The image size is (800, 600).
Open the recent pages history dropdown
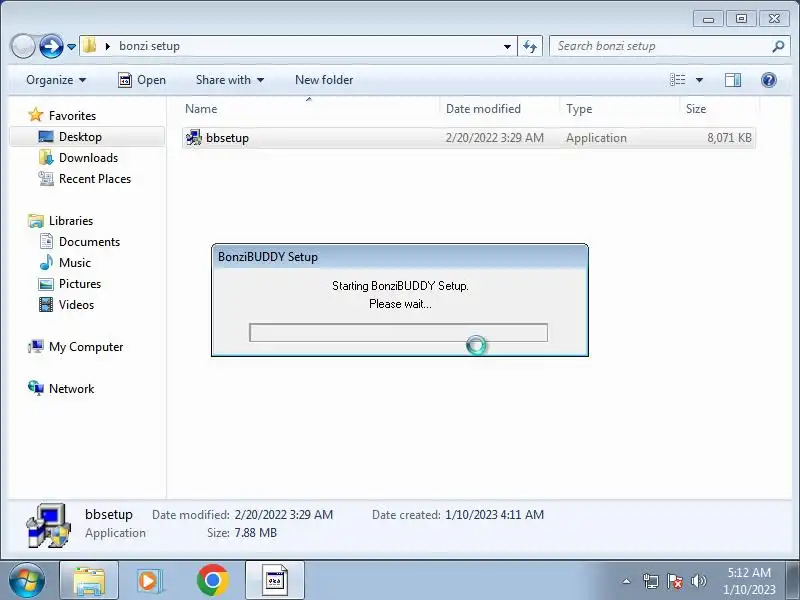pos(71,47)
